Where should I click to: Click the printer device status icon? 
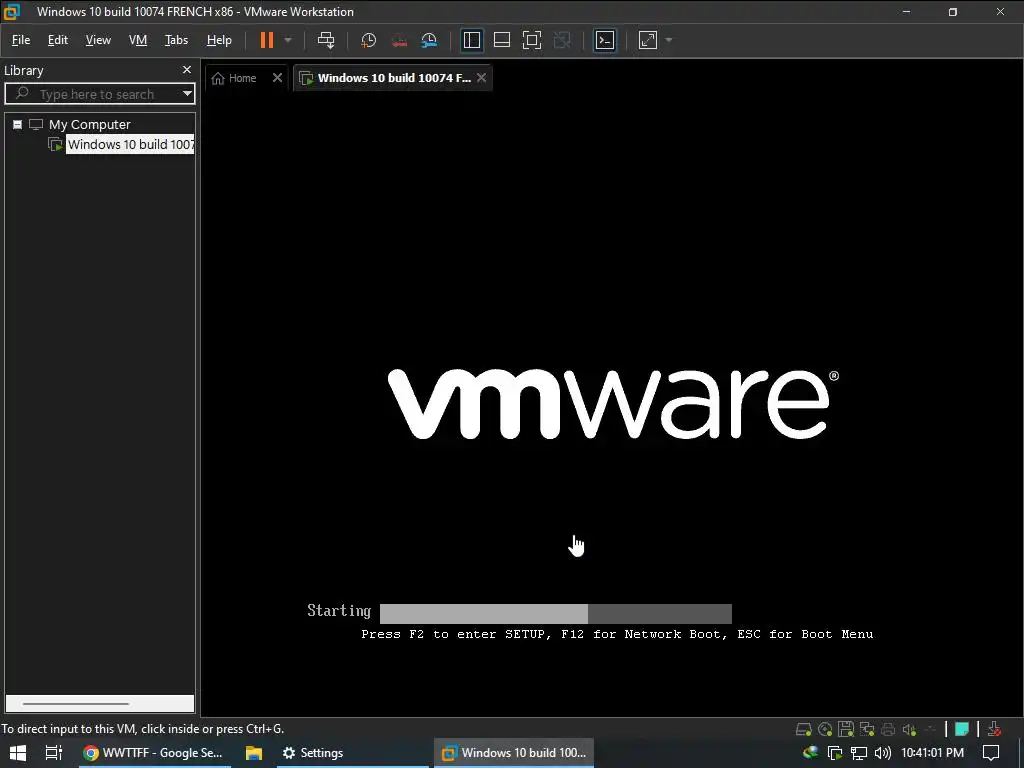point(888,729)
